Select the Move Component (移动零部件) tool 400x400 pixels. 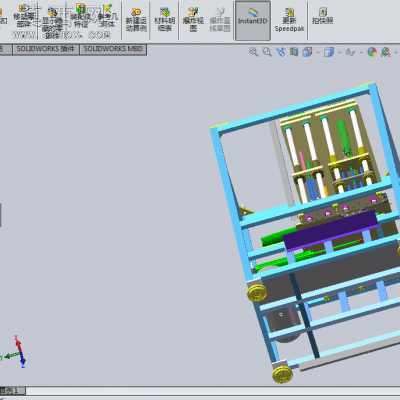tap(24, 16)
